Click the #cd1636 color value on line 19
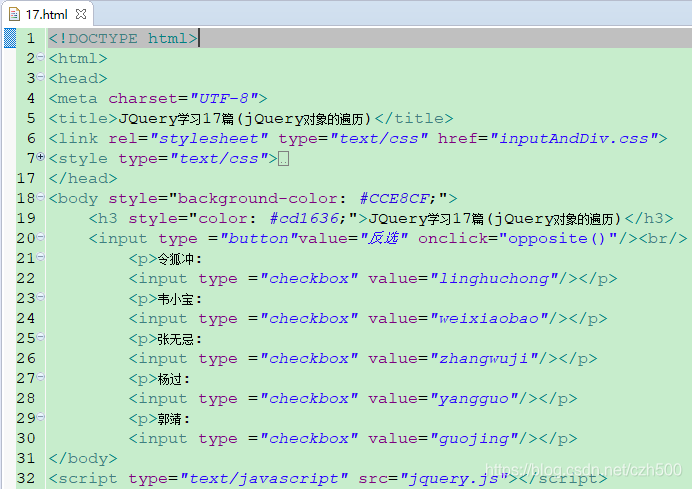This screenshot has height=489, width=692. [305, 218]
